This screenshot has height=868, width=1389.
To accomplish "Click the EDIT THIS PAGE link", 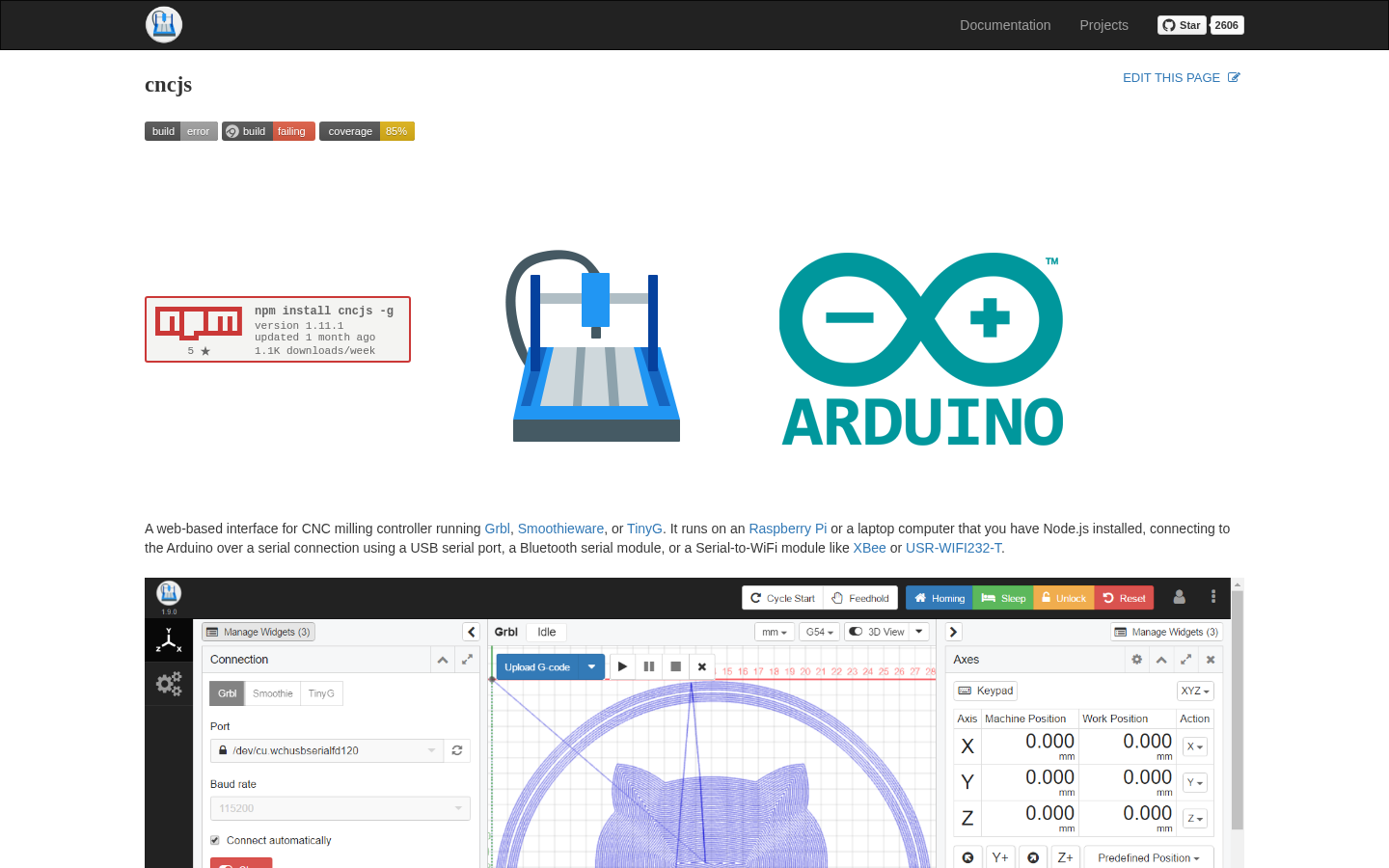I will point(1182,77).
